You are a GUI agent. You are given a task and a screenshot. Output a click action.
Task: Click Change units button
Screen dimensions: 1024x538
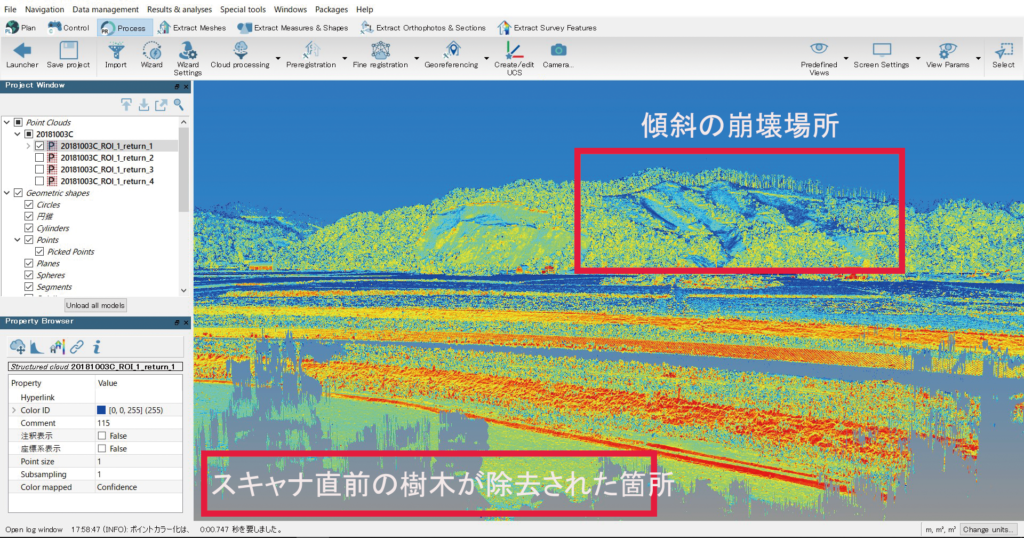click(x=987, y=530)
